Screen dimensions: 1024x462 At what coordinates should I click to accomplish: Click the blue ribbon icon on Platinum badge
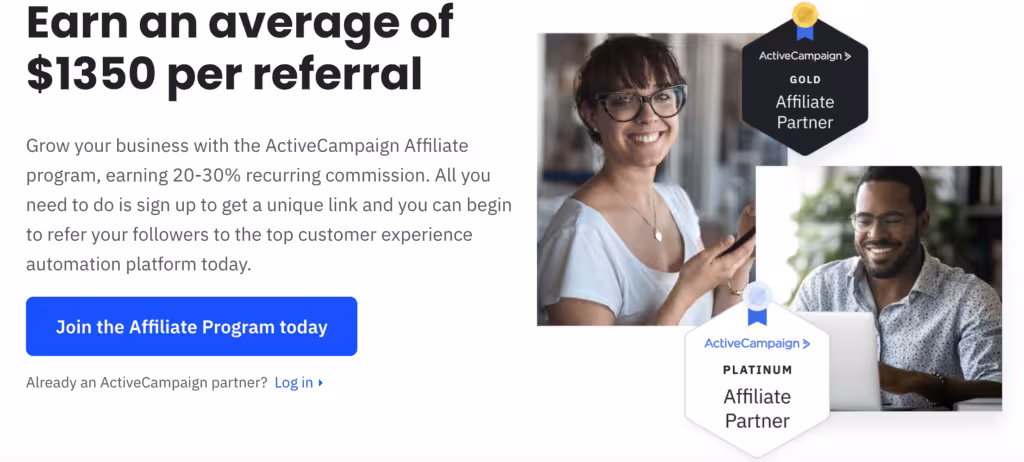point(757,302)
